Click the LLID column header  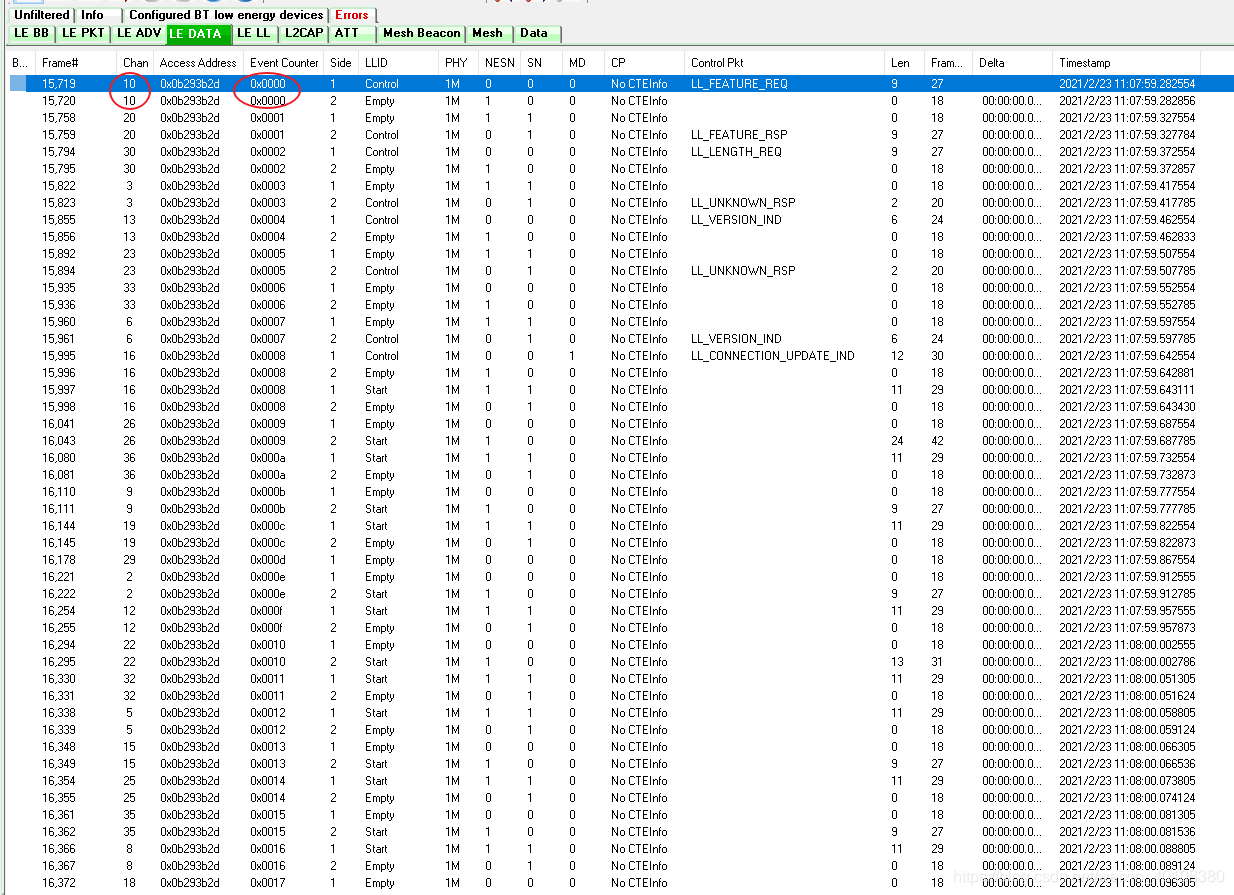(x=399, y=63)
